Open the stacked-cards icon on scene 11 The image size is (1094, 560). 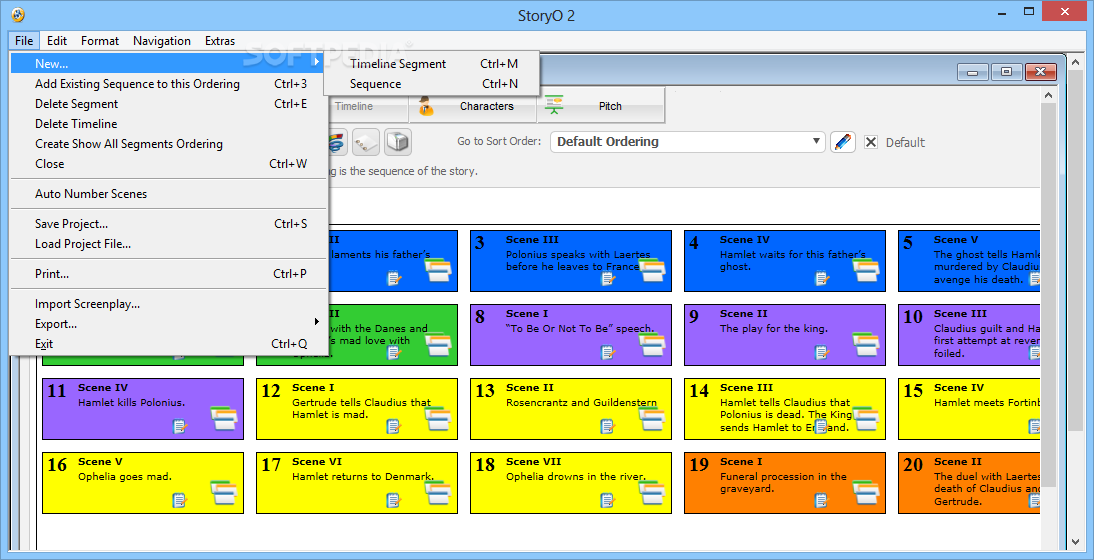[x=224, y=418]
